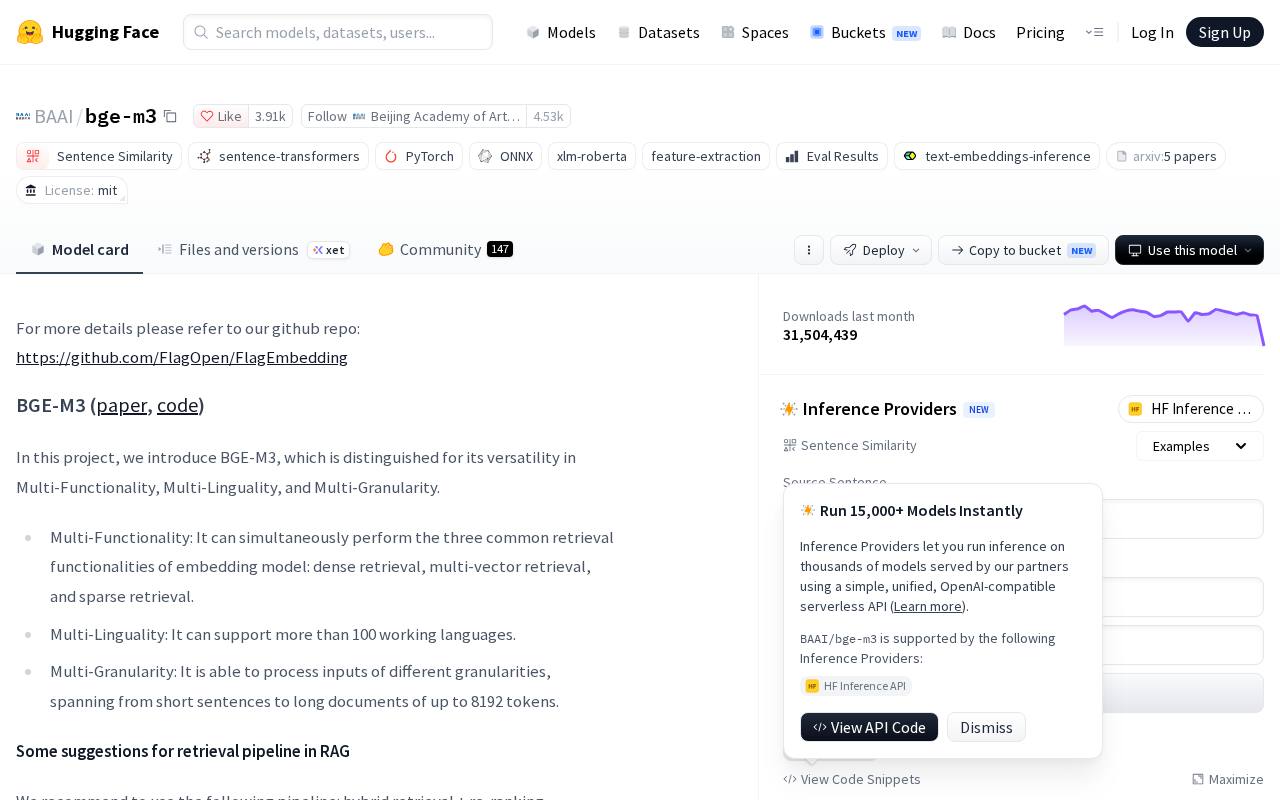Go to Models in the navigation

pyautogui.click(x=561, y=32)
